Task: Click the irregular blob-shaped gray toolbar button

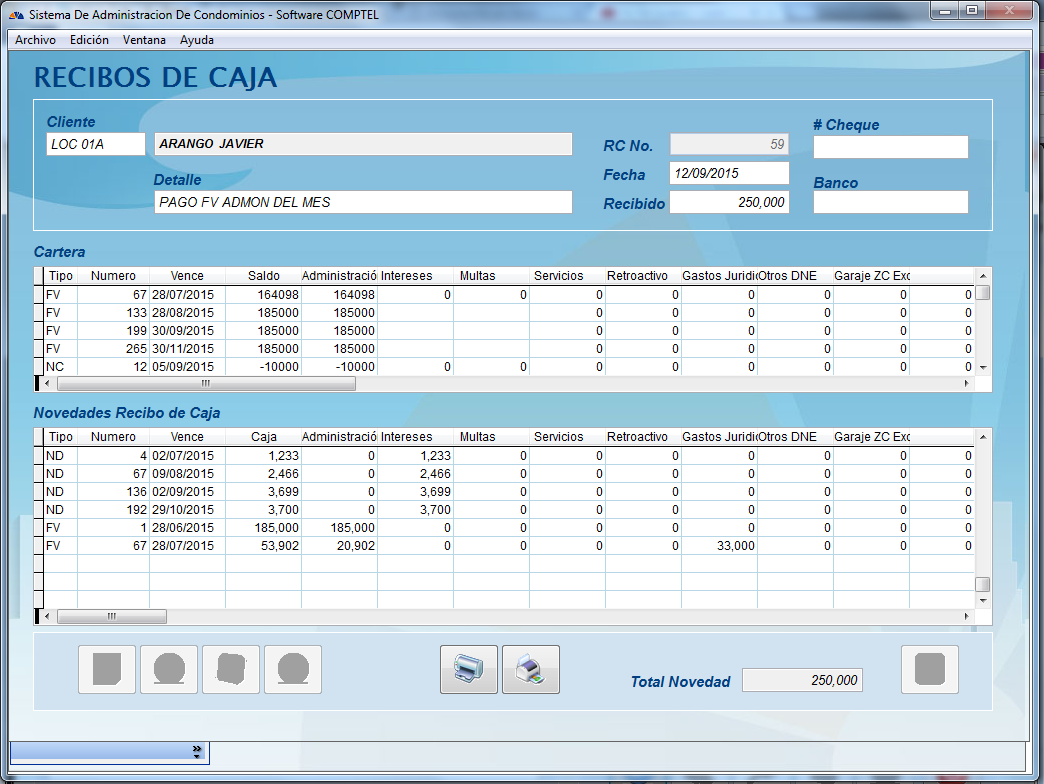Action: (231, 670)
